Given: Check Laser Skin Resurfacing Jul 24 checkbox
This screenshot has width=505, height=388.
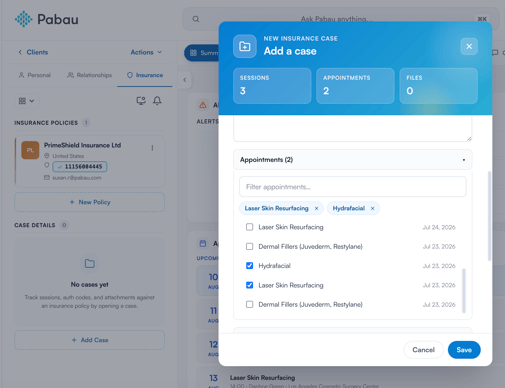Looking at the screenshot, I should 249,227.
